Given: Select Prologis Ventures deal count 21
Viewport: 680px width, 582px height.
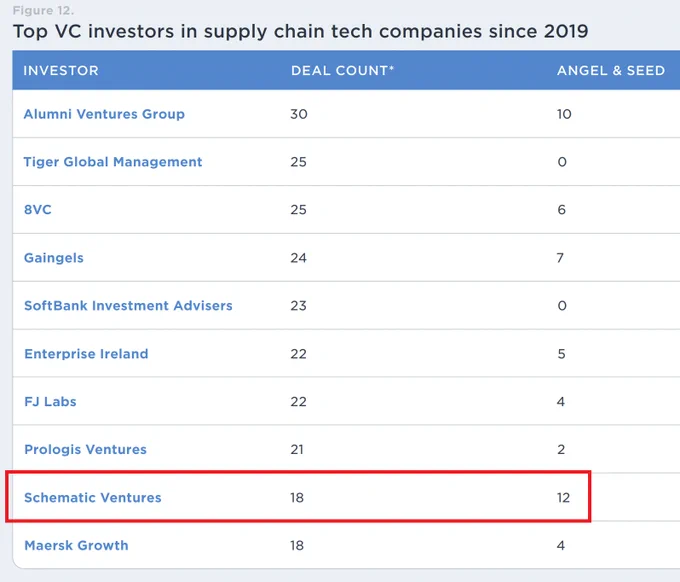Looking at the screenshot, I should pos(297,450).
